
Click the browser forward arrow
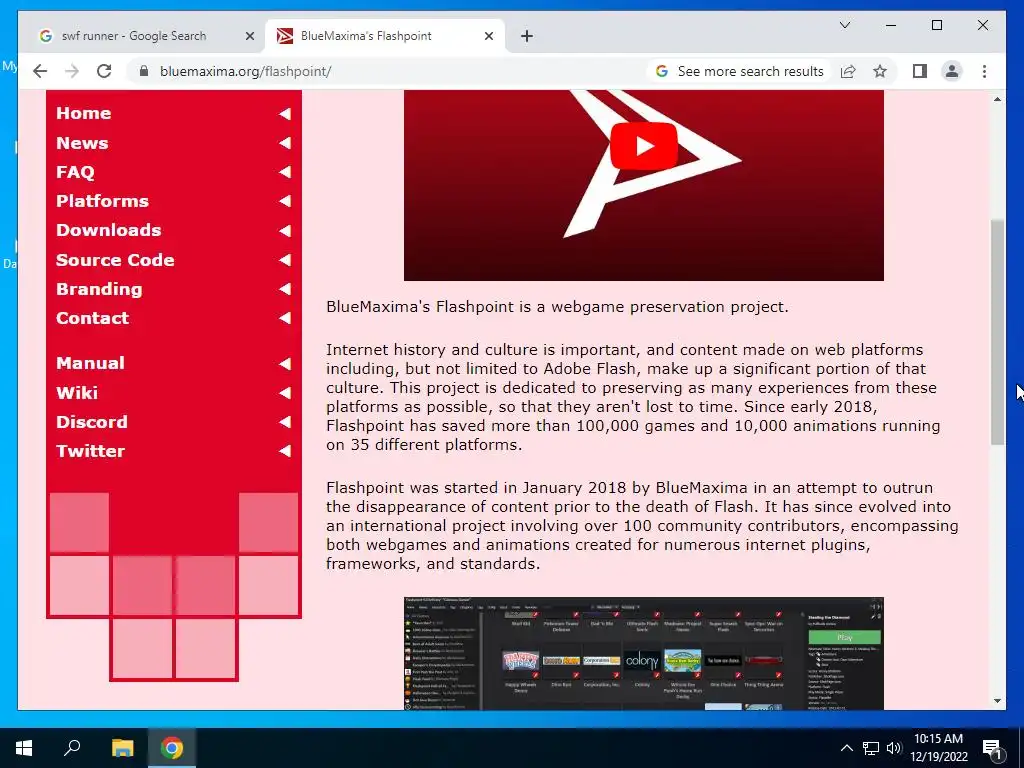click(72, 71)
